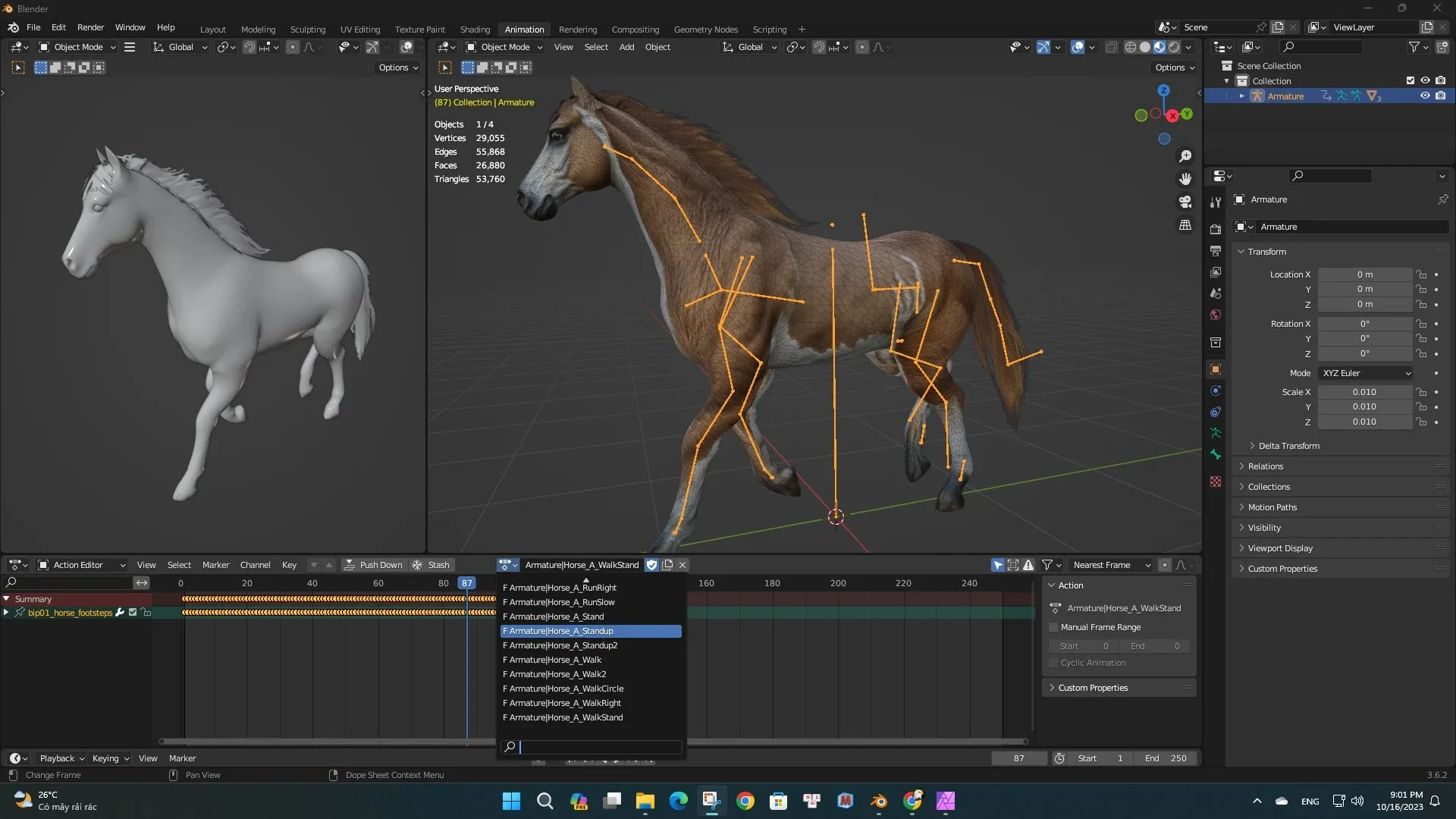
Task: Toggle the camera view icon in viewport
Action: tap(1185, 202)
